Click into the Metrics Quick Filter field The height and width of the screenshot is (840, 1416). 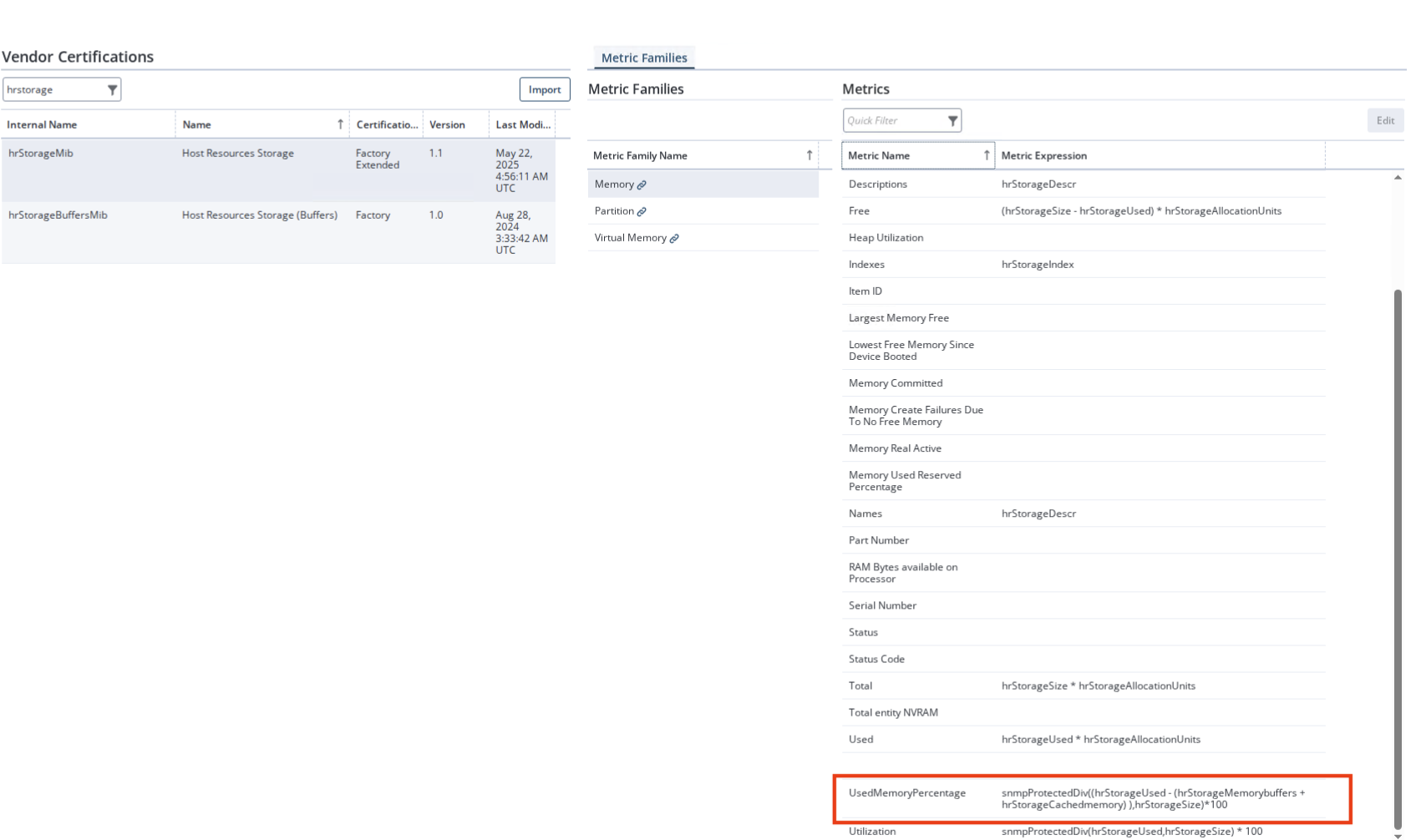point(893,121)
